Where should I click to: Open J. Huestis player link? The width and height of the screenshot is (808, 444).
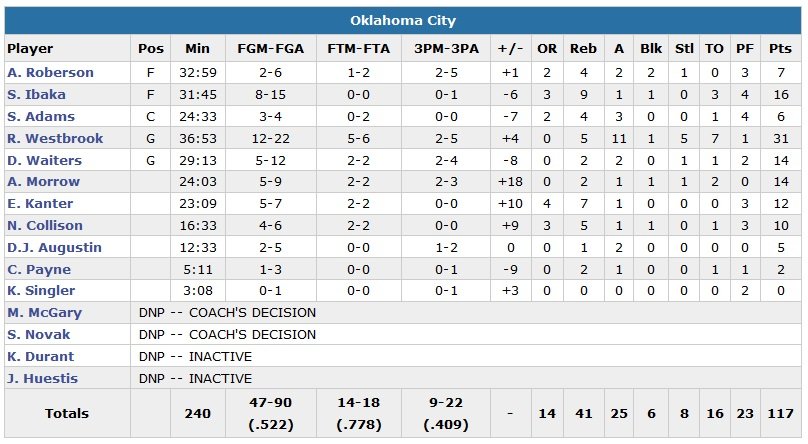click(43, 379)
